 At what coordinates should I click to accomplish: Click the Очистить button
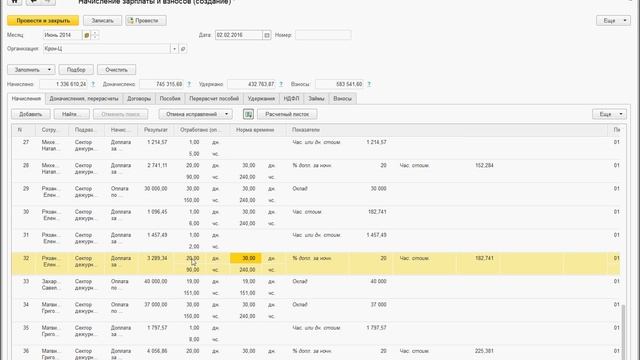tap(116, 70)
